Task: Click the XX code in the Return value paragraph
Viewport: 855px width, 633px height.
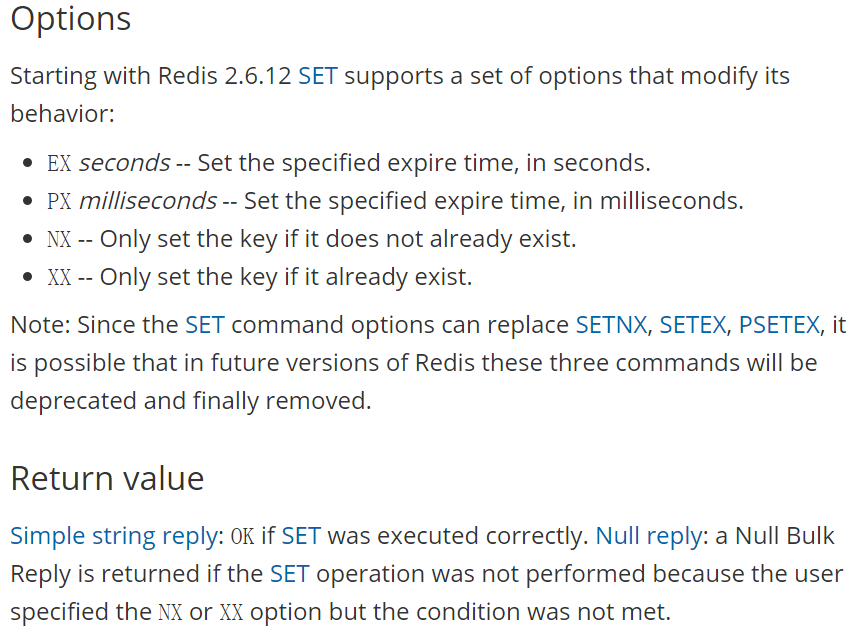Action: click(x=231, y=612)
